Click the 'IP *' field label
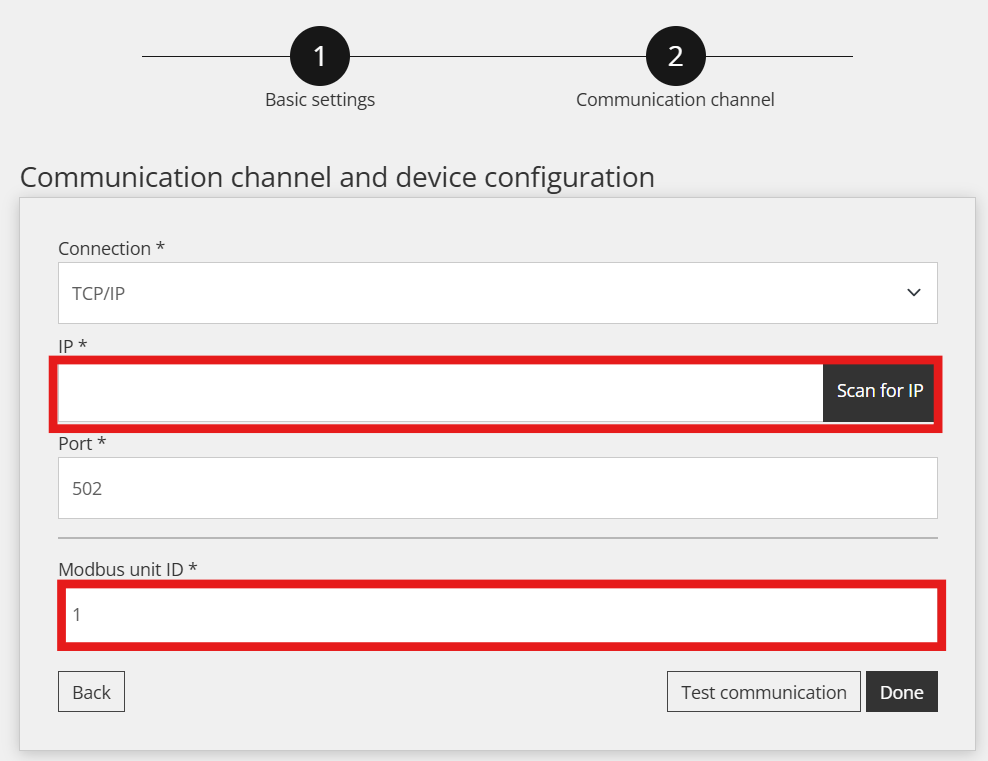The height and width of the screenshot is (761, 988). [x=72, y=346]
